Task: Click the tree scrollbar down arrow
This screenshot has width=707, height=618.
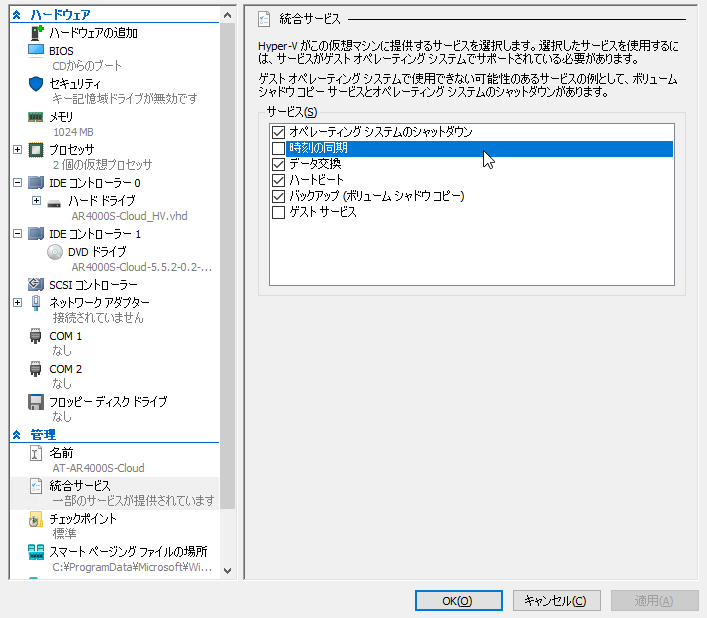Action: click(228, 571)
